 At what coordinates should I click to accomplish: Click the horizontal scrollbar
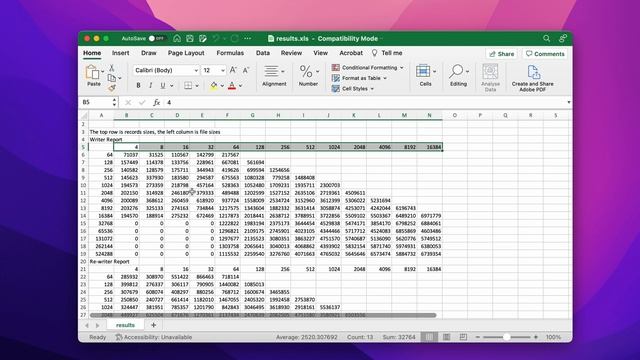263,315
